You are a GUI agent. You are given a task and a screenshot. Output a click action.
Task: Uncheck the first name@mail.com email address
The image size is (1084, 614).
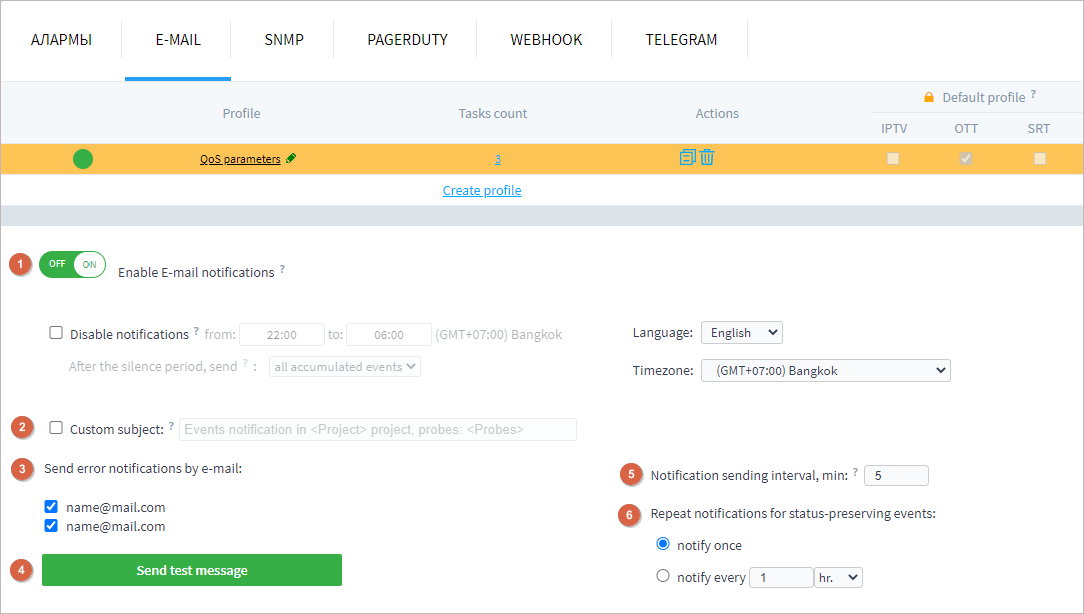pyautogui.click(x=50, y=506)
